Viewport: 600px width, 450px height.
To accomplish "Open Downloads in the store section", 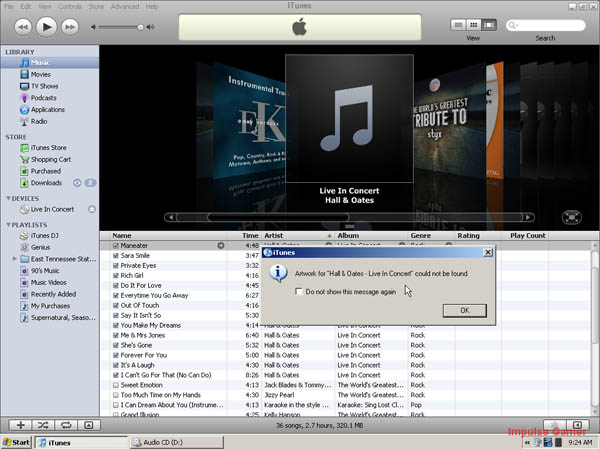I will [46, 183].
